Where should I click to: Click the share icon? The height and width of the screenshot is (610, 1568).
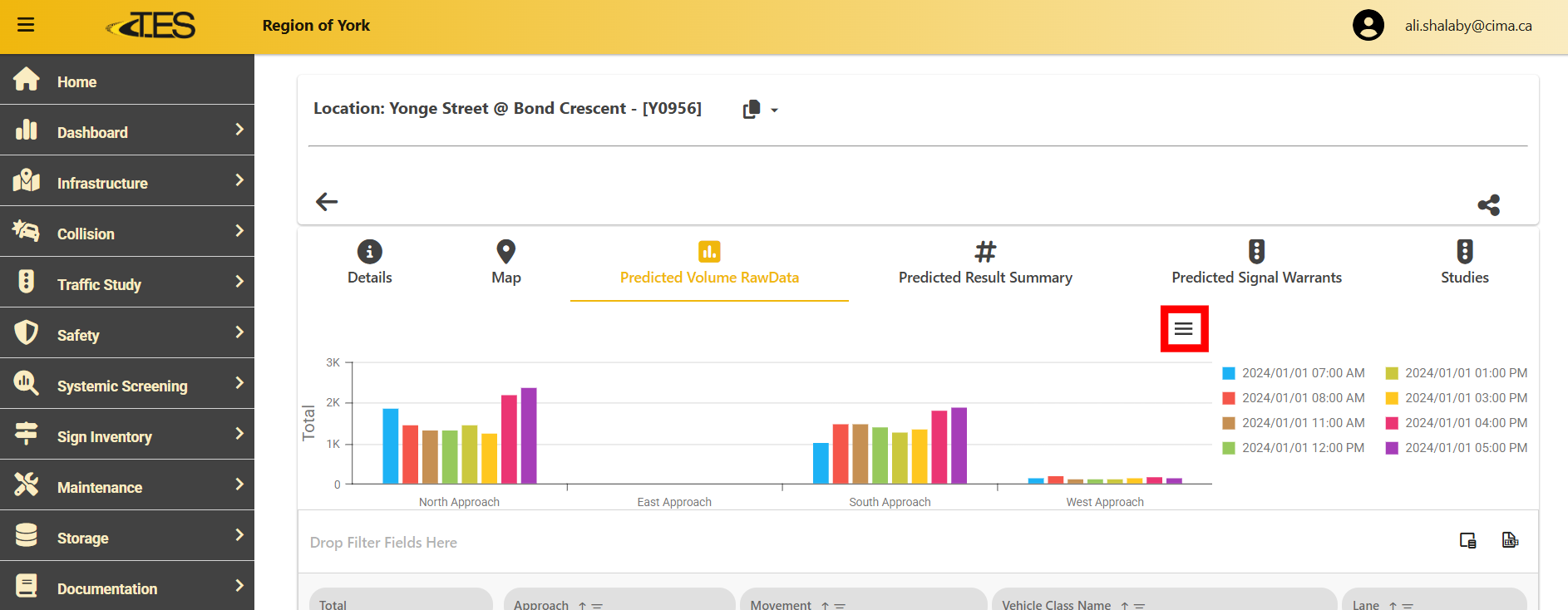(1488, 205)
